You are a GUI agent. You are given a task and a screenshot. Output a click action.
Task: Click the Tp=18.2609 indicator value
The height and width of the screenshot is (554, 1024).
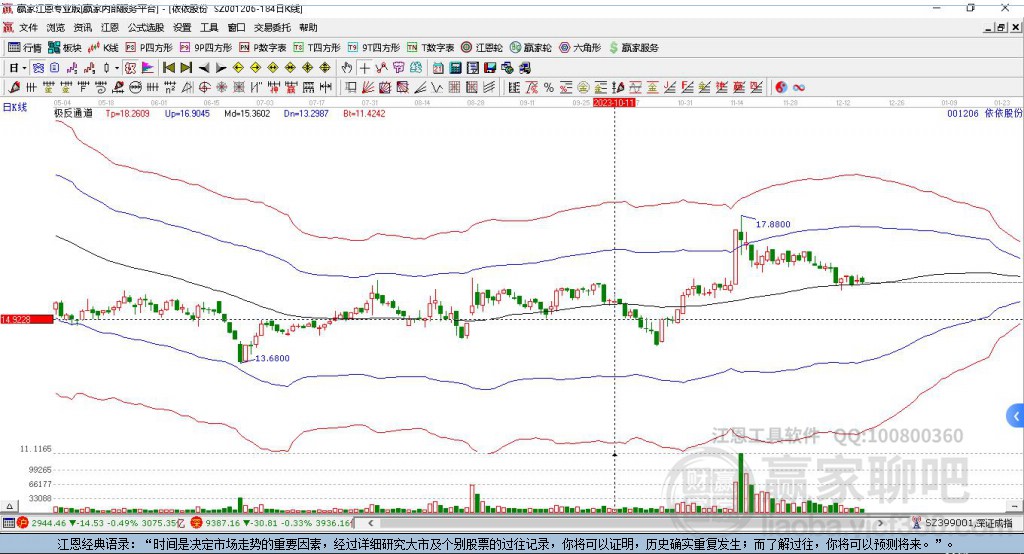127,114
